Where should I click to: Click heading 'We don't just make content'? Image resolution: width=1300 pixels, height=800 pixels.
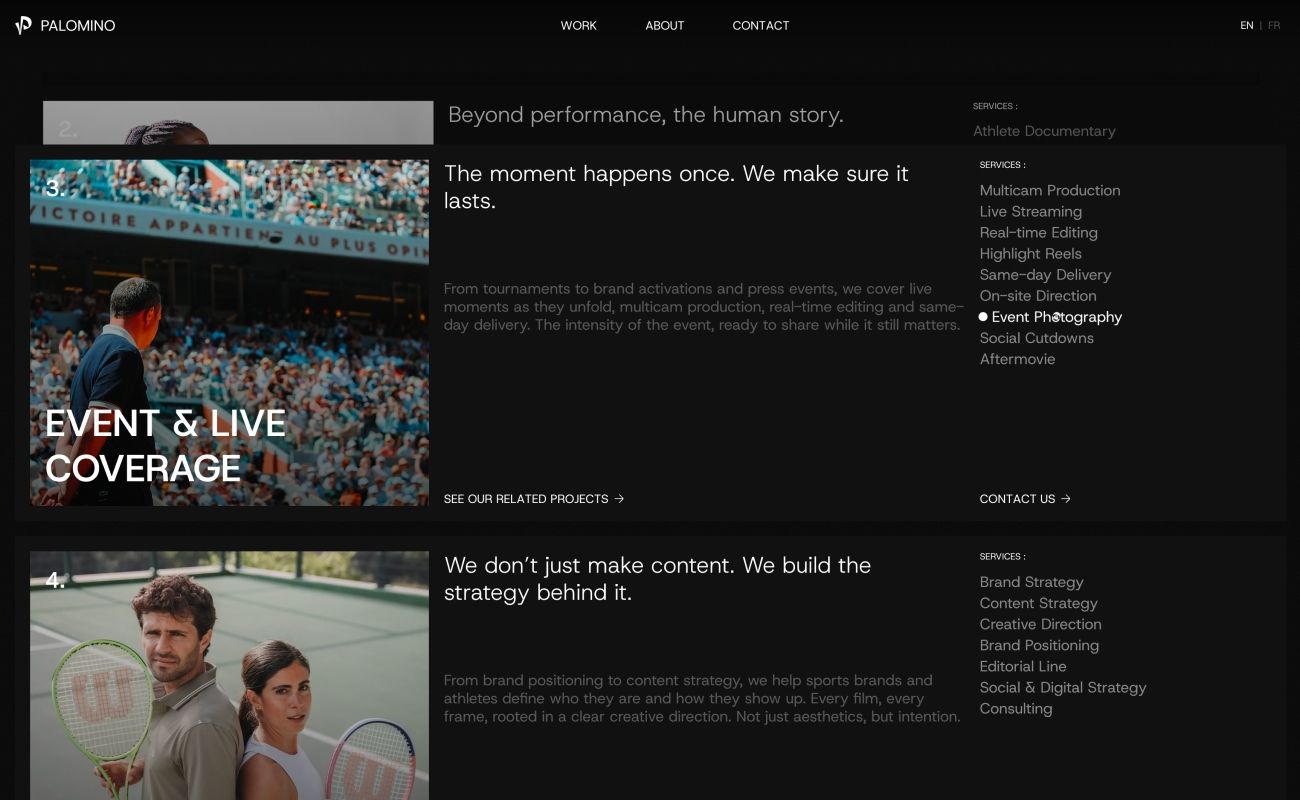point(657,579)
